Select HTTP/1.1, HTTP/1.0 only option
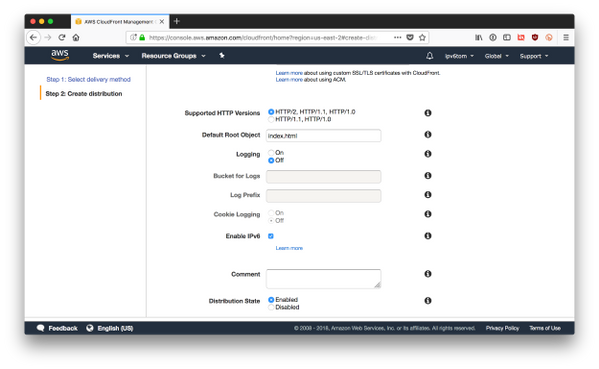This screenshot has height=369, width=599. coord(271,120)
